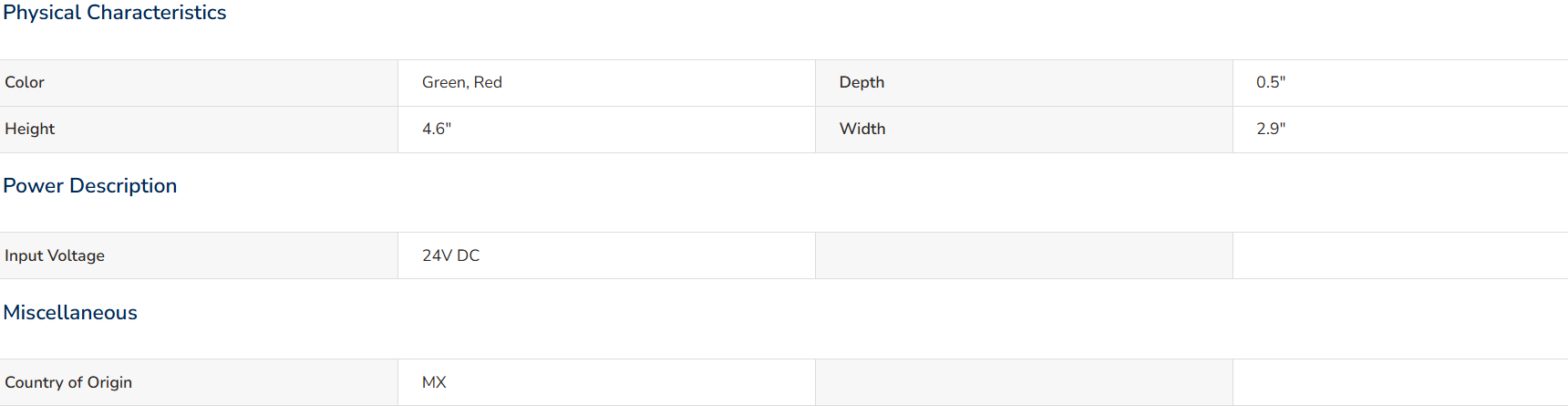This screenshot has height=406, width=1568.
Task: Click the 2.9" width value
Action: point(1271,129)
